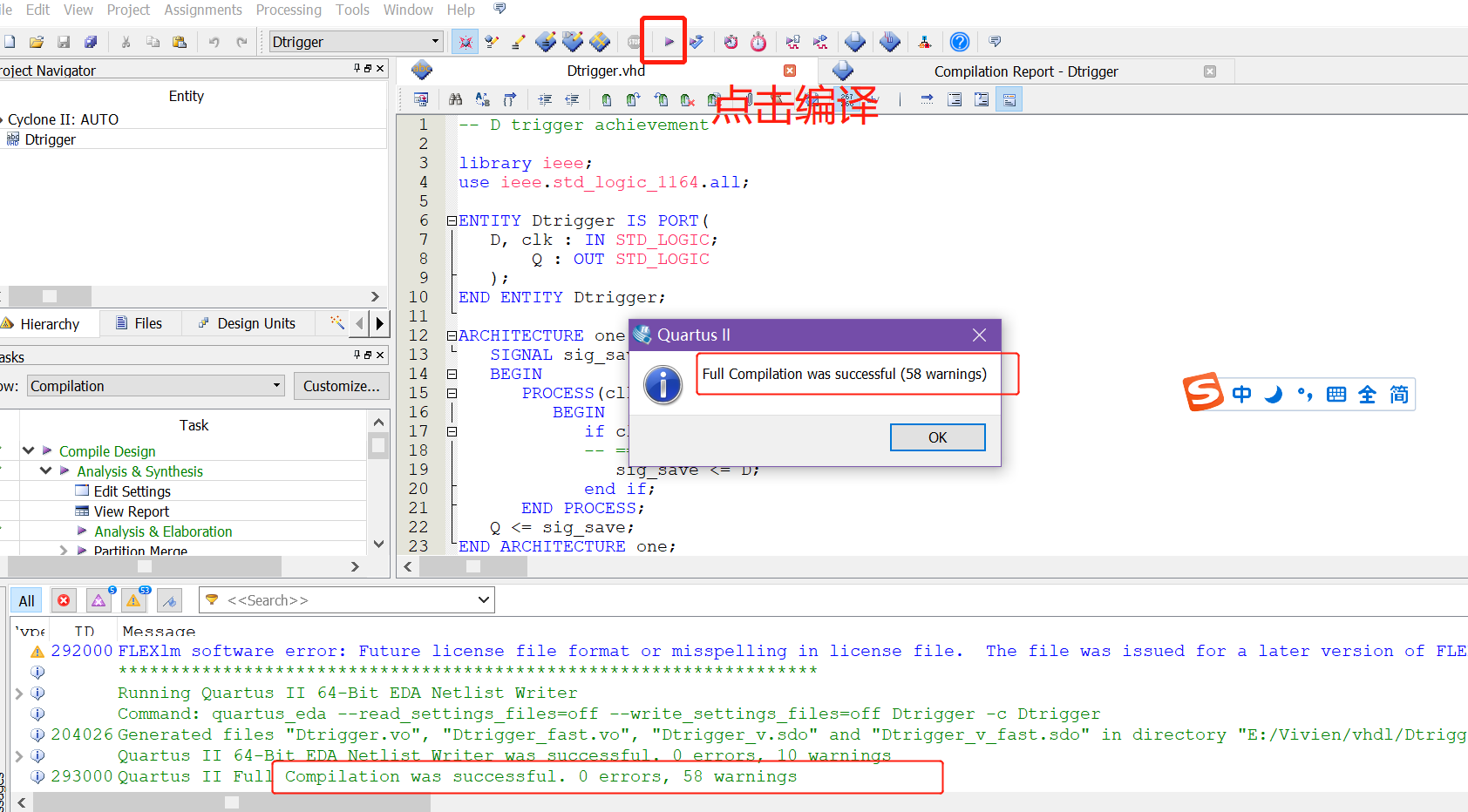
Task: Save all files icon in toolbar
Action: 91,41
